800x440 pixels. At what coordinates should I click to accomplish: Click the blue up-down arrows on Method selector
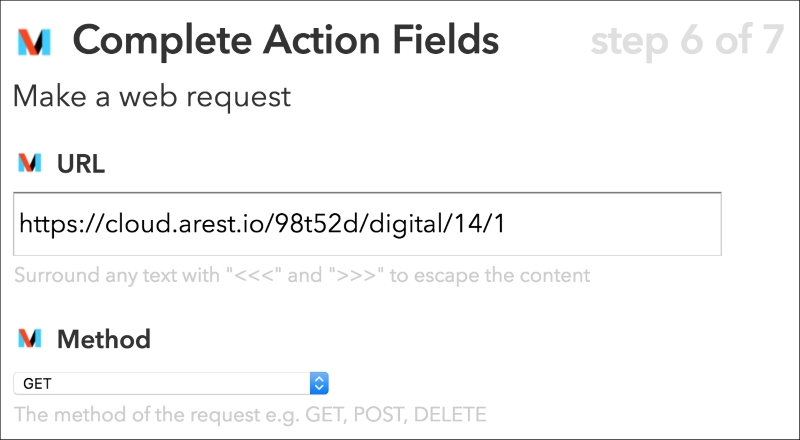click(x=319, y=383)
